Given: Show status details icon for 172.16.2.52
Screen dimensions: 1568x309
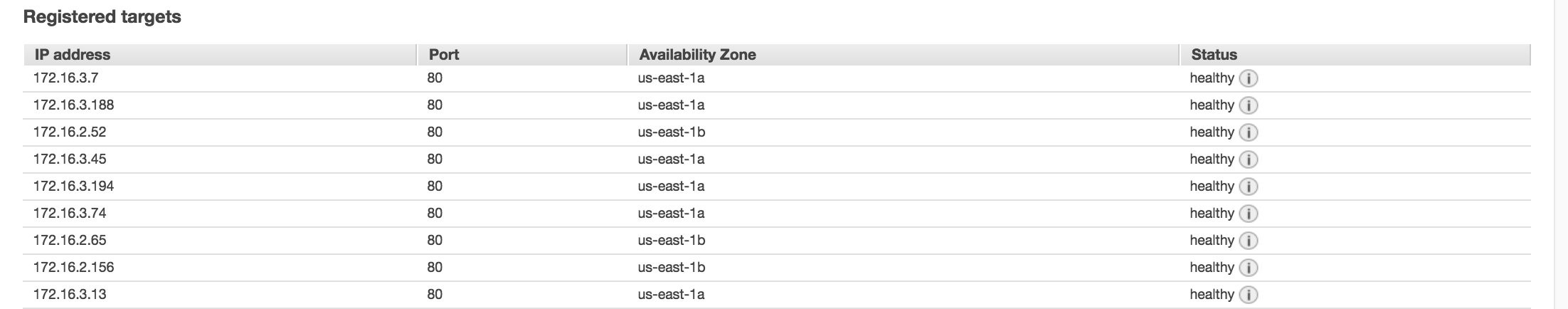Looking at the screenshot, I should click(x=1249, y=132).
